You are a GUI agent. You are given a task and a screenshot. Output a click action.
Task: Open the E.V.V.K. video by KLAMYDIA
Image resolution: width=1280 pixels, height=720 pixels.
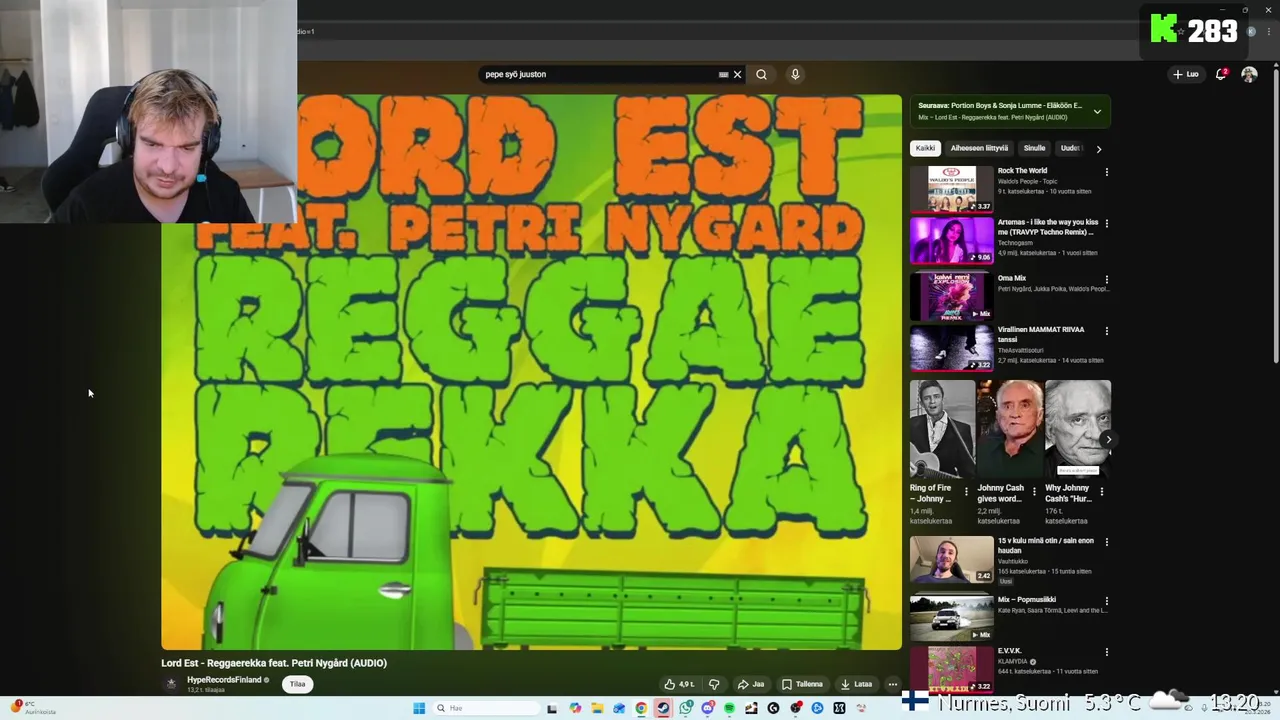coord(952,669)
